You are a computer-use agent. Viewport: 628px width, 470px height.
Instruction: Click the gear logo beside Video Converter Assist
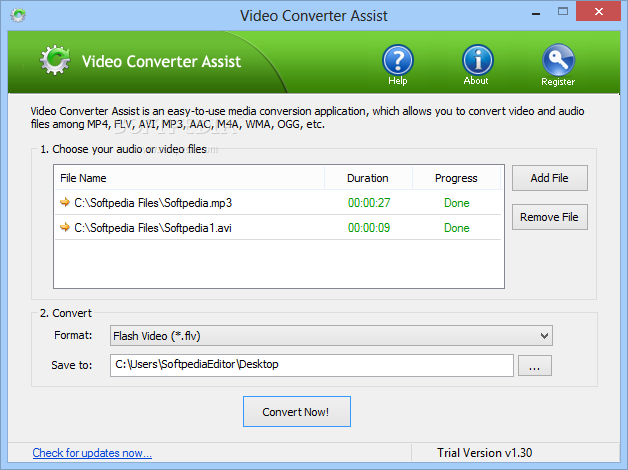tap(55, 60)
